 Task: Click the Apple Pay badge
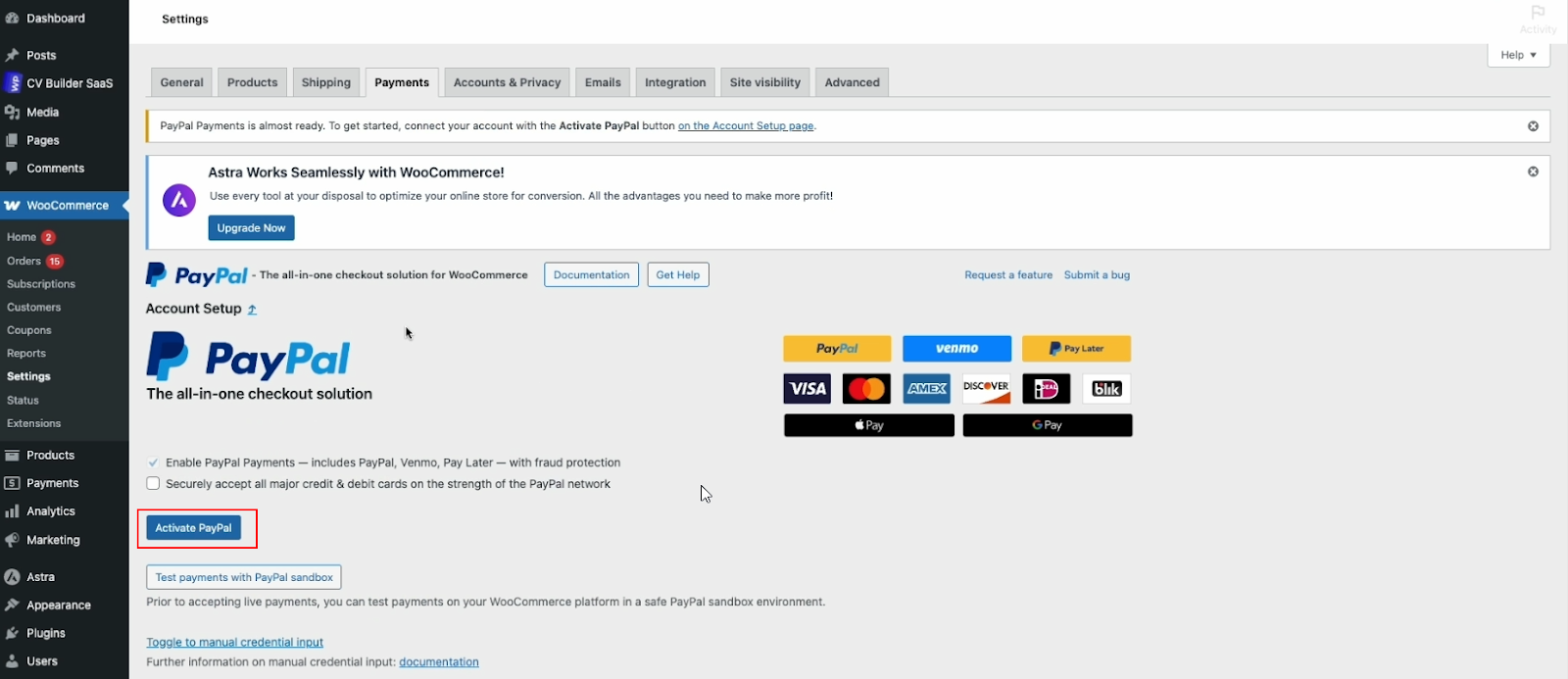click(869, 425)
